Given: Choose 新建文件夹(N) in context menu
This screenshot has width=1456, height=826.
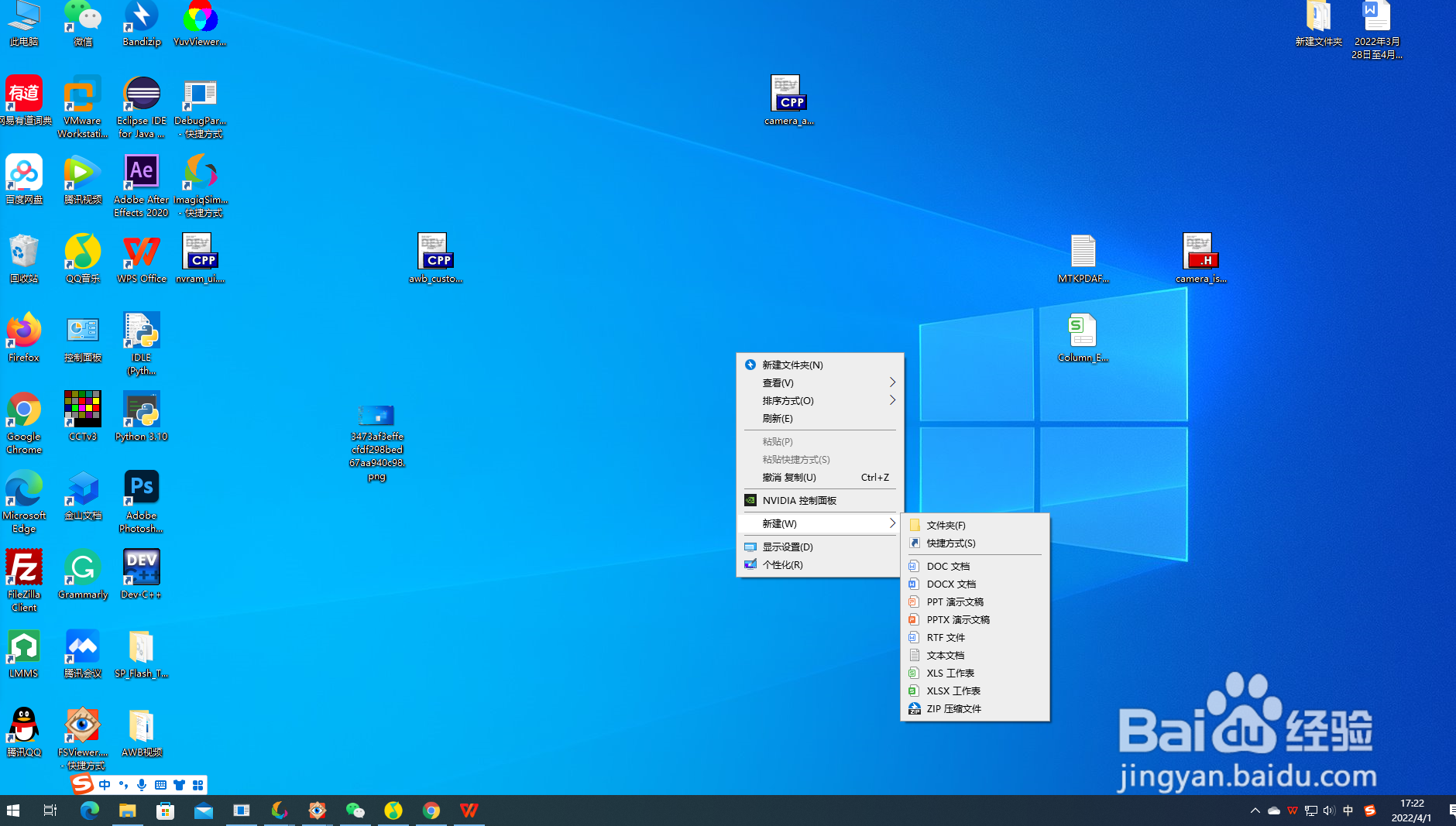Looking at the screenshot, I should pyautogui.click(x=819, y=365).
